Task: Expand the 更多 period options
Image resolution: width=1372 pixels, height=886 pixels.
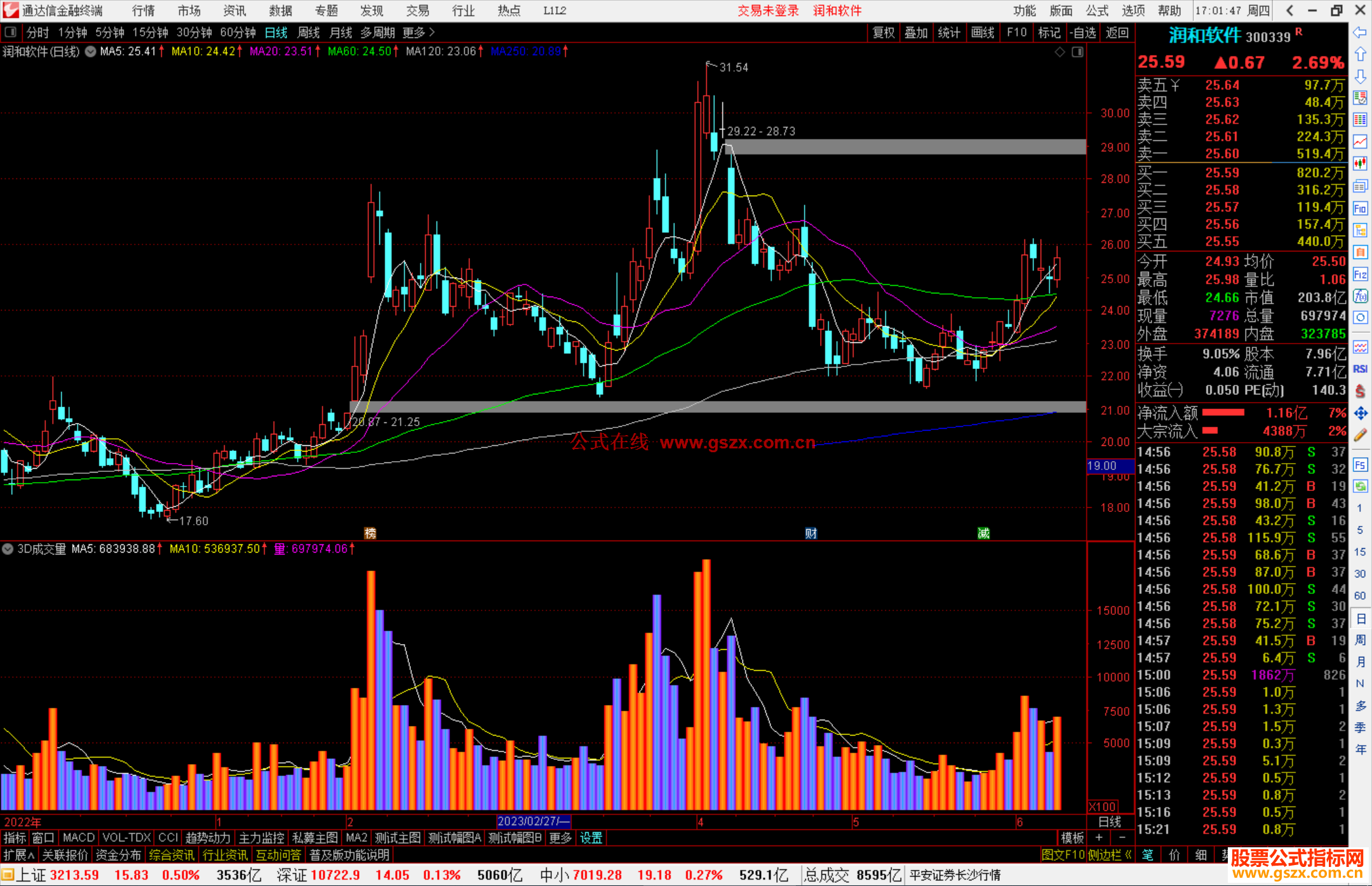Action: tap(419, 32)
